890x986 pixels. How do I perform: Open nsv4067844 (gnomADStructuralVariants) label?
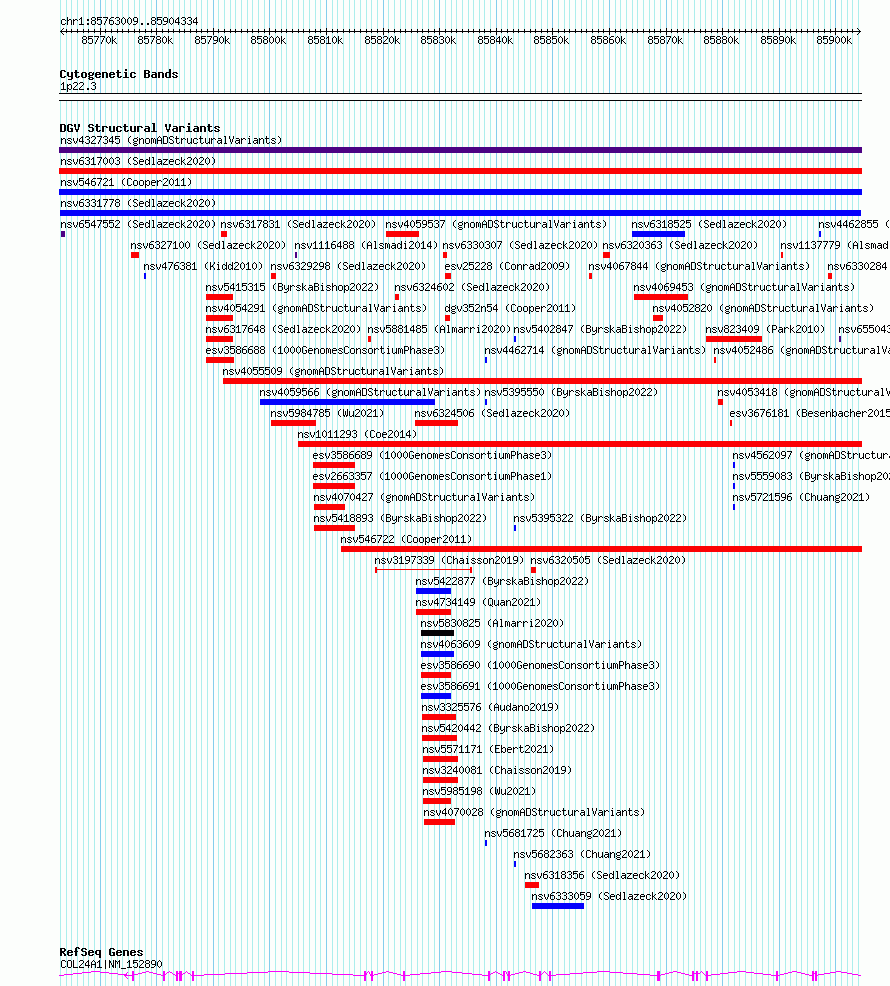point(699,266)
